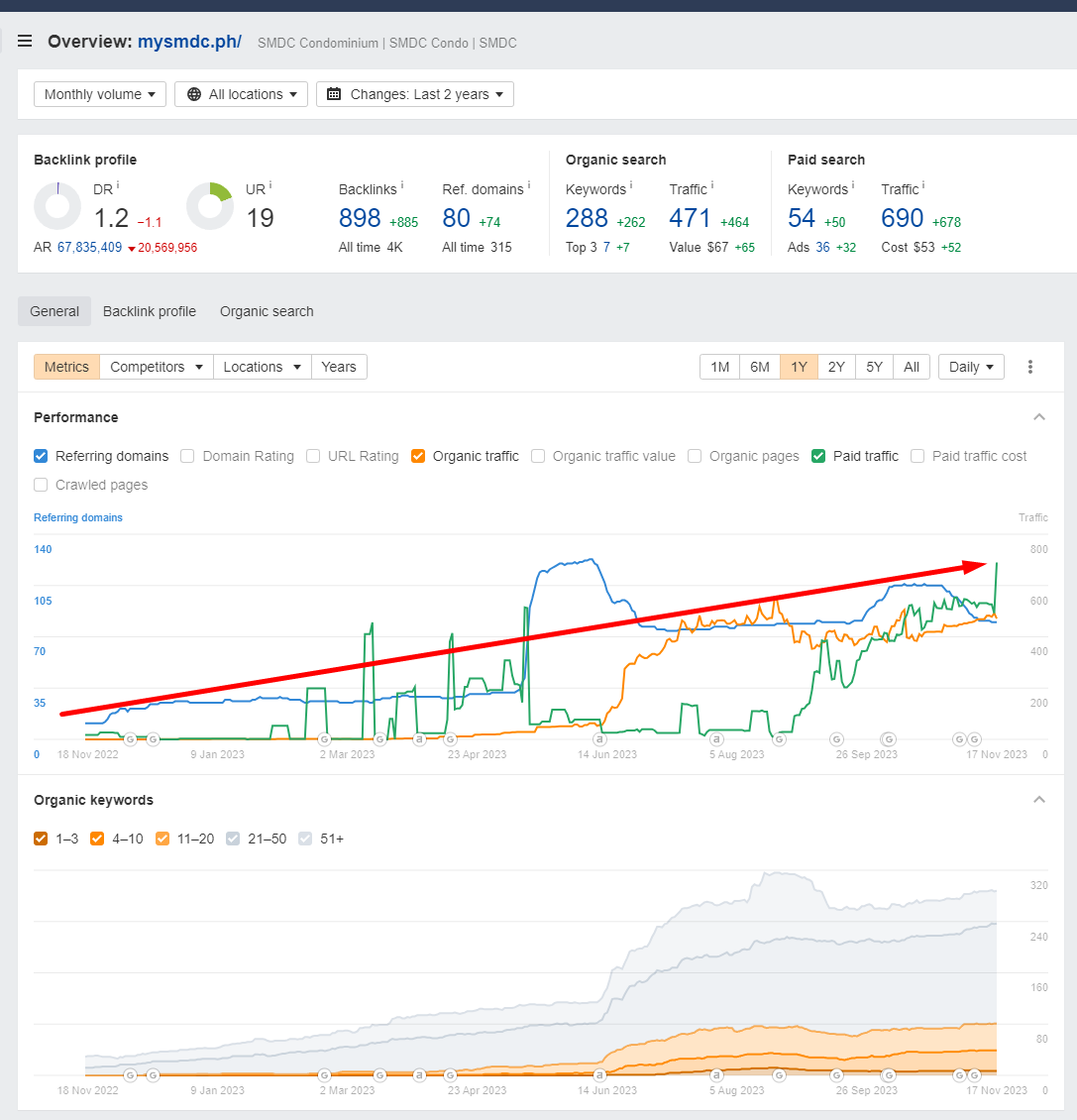Click the info icon next to Organic Keywords
Screen dimensions: 1077x1120
coord(630,185)
